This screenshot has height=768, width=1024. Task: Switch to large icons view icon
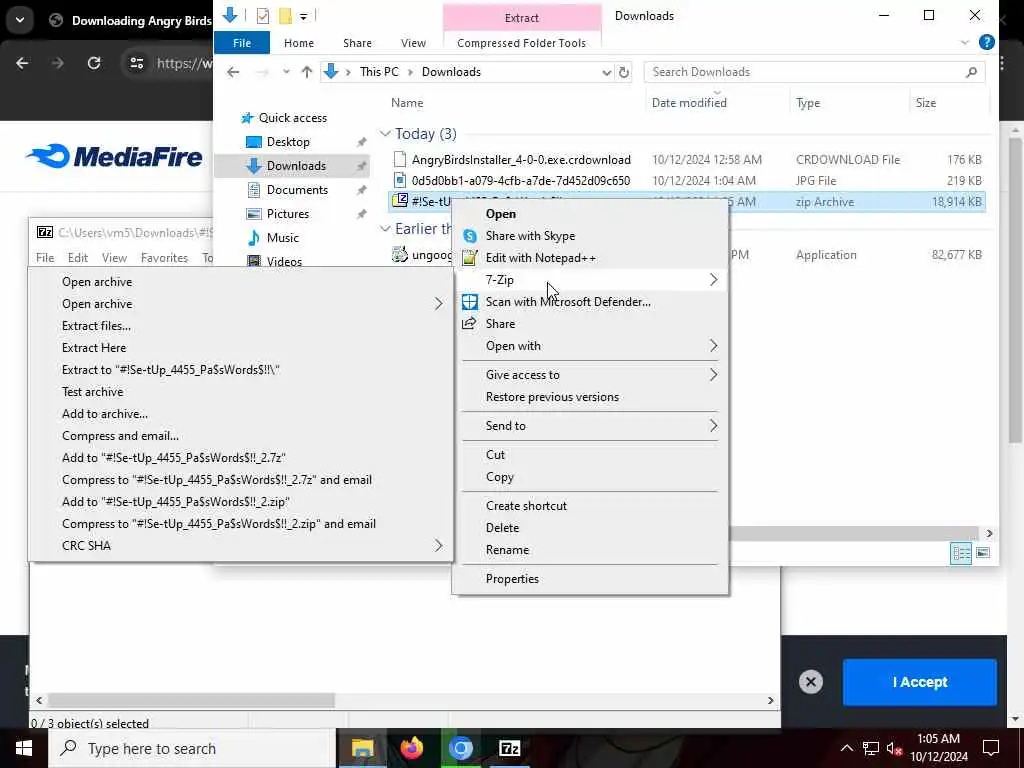(982, 553)
